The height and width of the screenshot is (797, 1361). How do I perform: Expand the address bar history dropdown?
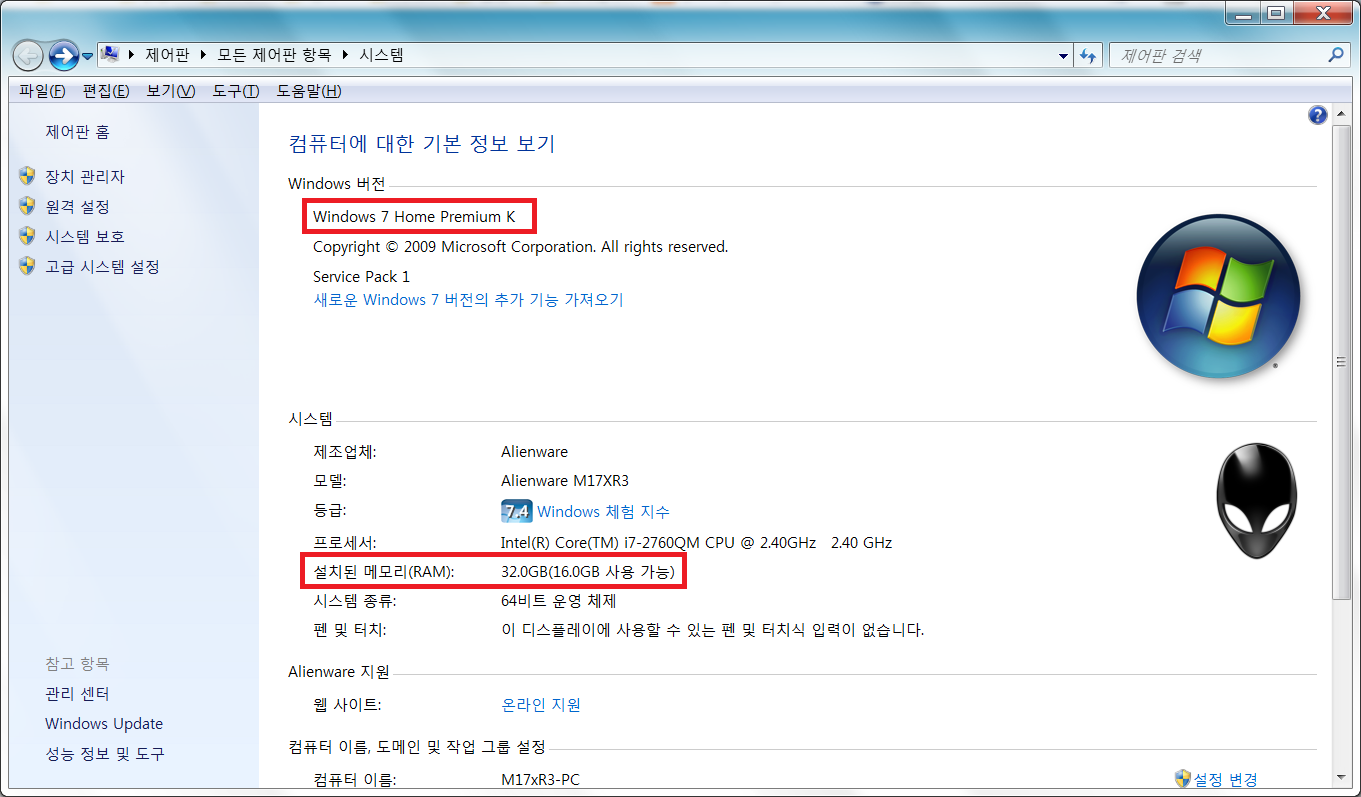tap(1063, 56)
